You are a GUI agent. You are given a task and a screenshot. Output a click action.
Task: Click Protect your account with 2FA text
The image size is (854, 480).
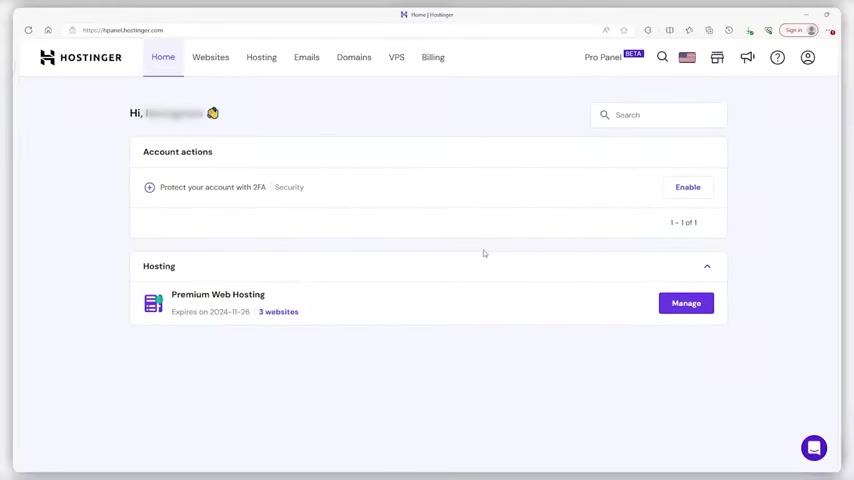[213, 187]
